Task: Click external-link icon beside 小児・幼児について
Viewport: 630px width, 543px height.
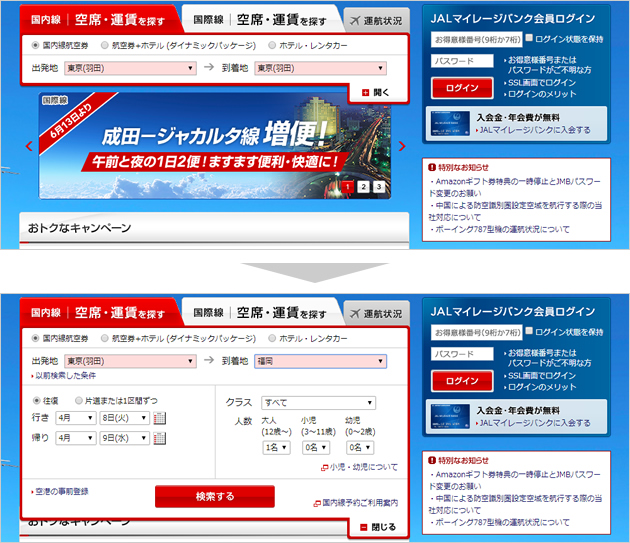Action: click(x=325, y=468)
